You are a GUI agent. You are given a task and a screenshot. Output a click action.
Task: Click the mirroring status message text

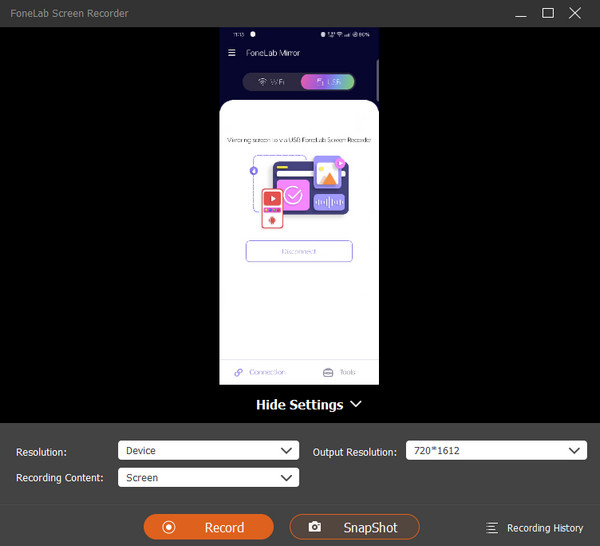(x=299, y=140)
